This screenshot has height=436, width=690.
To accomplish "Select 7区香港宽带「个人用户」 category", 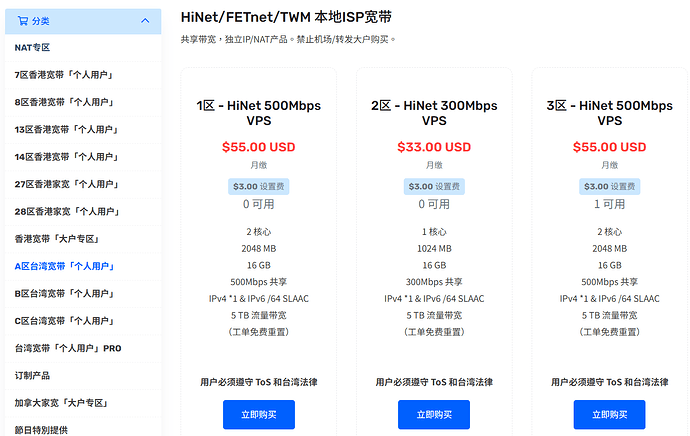I will (83, 75).
